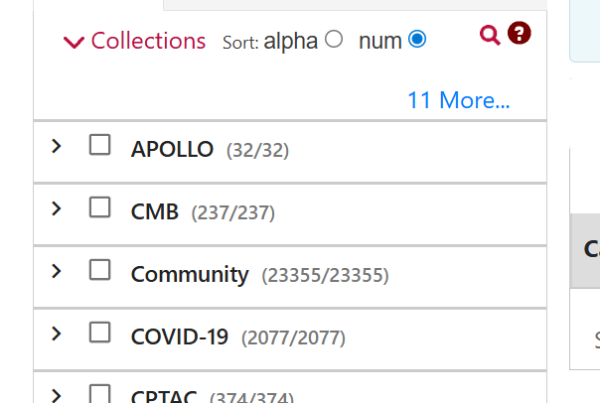This screenshot has width=600, height=403.
Task: Check the APOLLO collection checkbox
Action: 100,145
